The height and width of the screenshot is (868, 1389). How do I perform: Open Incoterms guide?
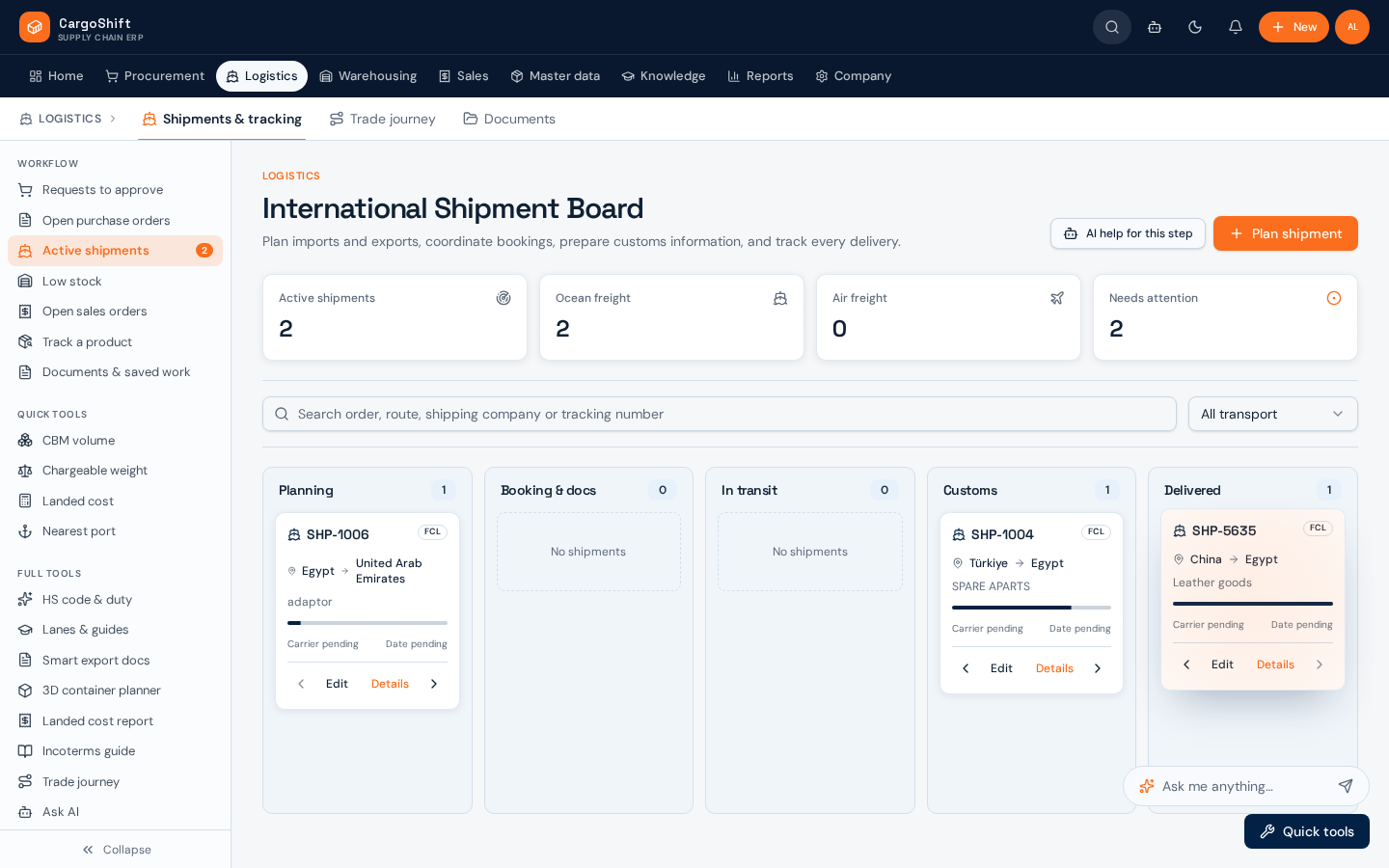click(115, 751)
